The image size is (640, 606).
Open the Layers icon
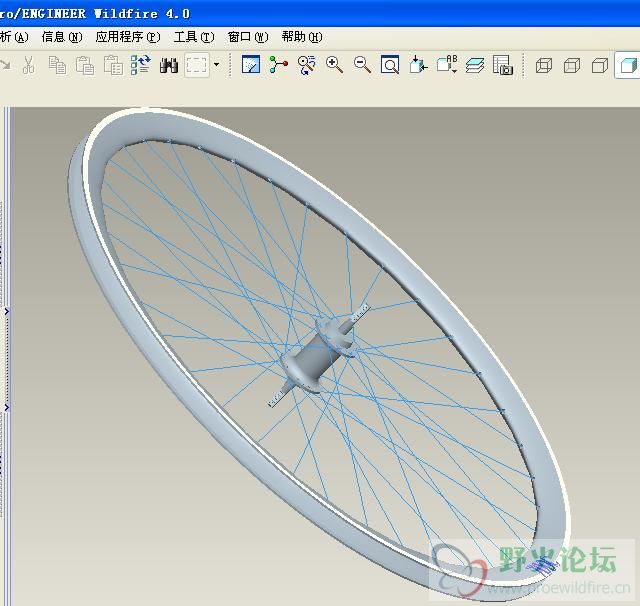coord(475,65)
